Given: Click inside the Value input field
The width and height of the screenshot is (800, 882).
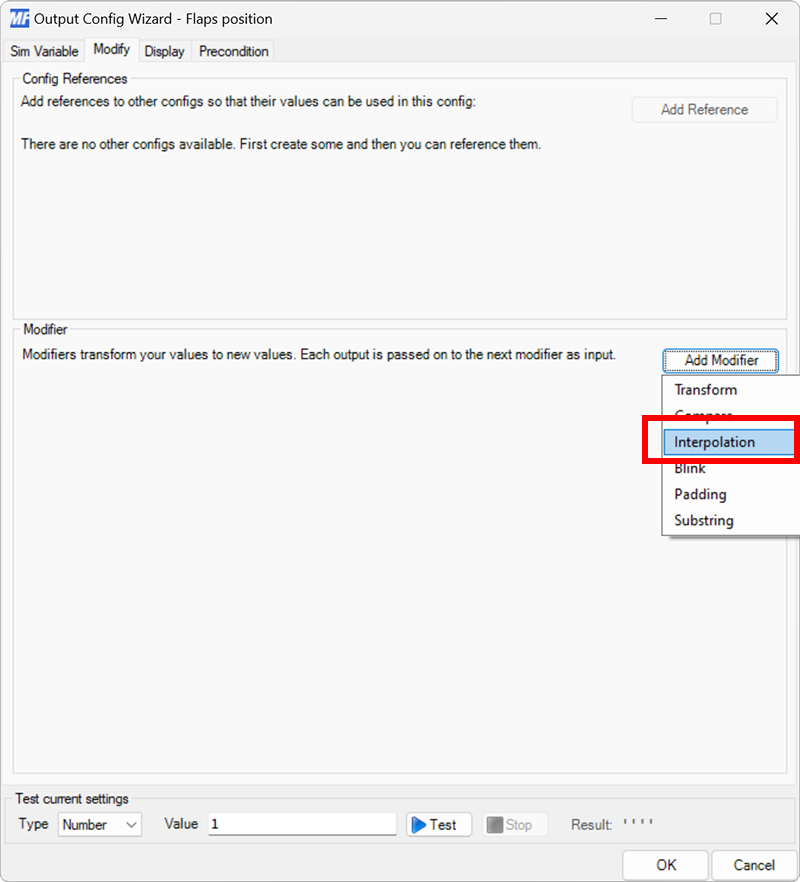Looking at the screenshot, I should pos(300,824).
